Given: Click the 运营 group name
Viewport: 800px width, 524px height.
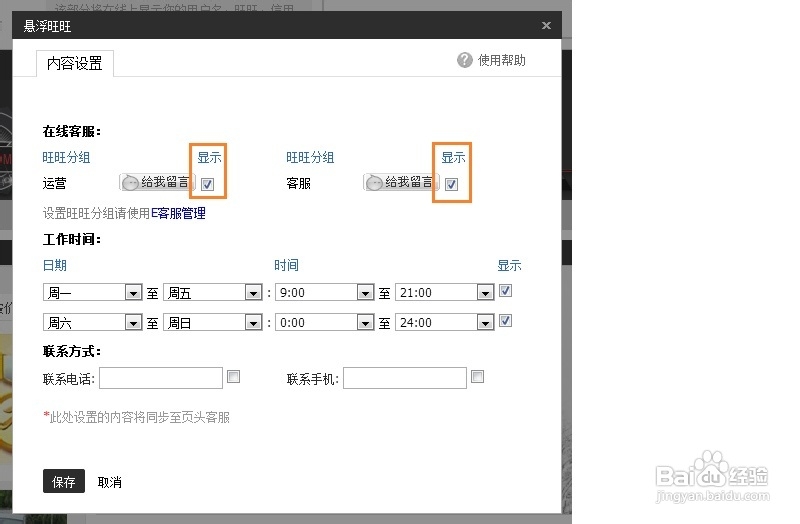Looking at the screenshot, I should 55,183.
